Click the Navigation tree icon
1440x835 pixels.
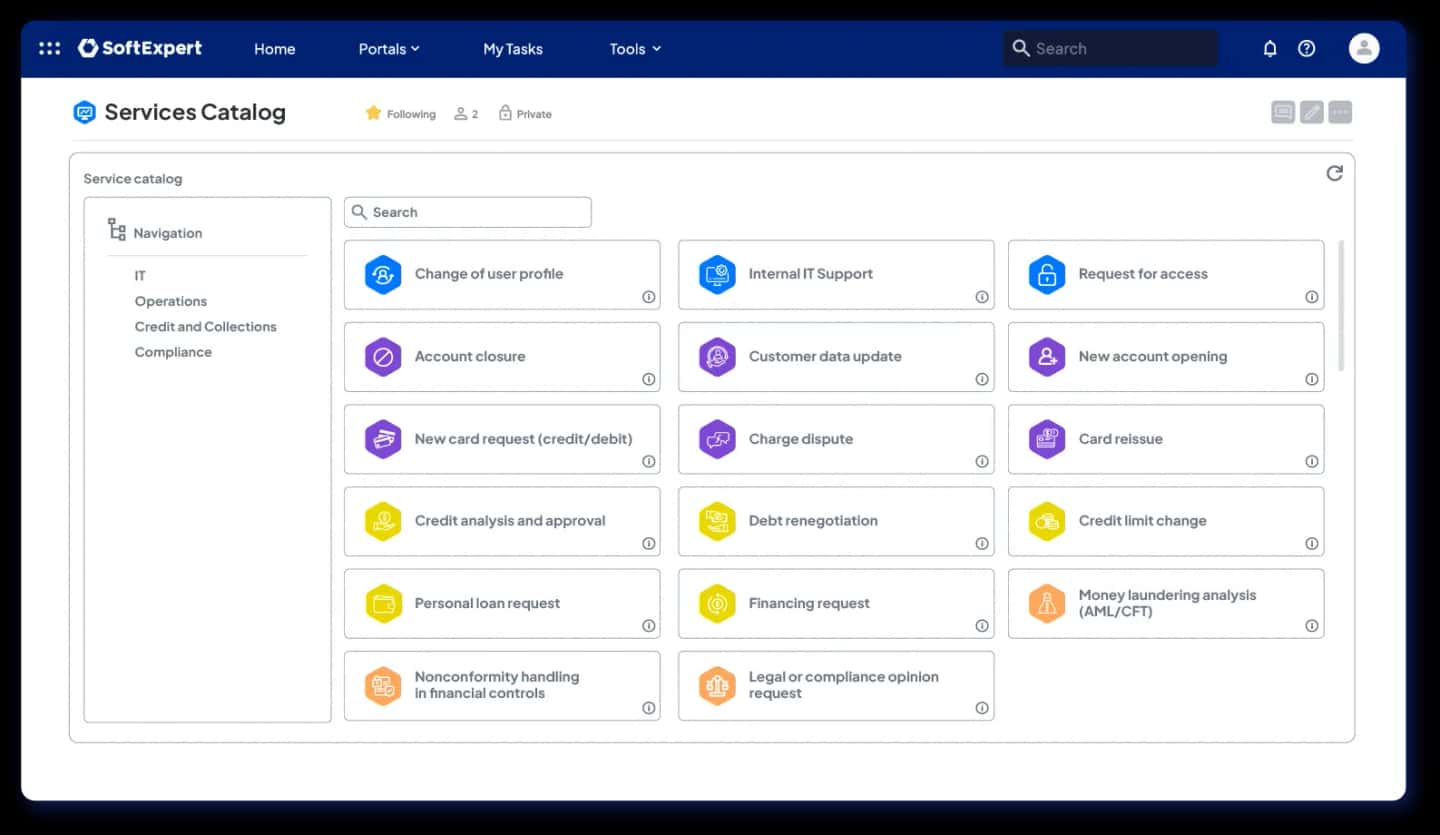[x=117, y=230]
